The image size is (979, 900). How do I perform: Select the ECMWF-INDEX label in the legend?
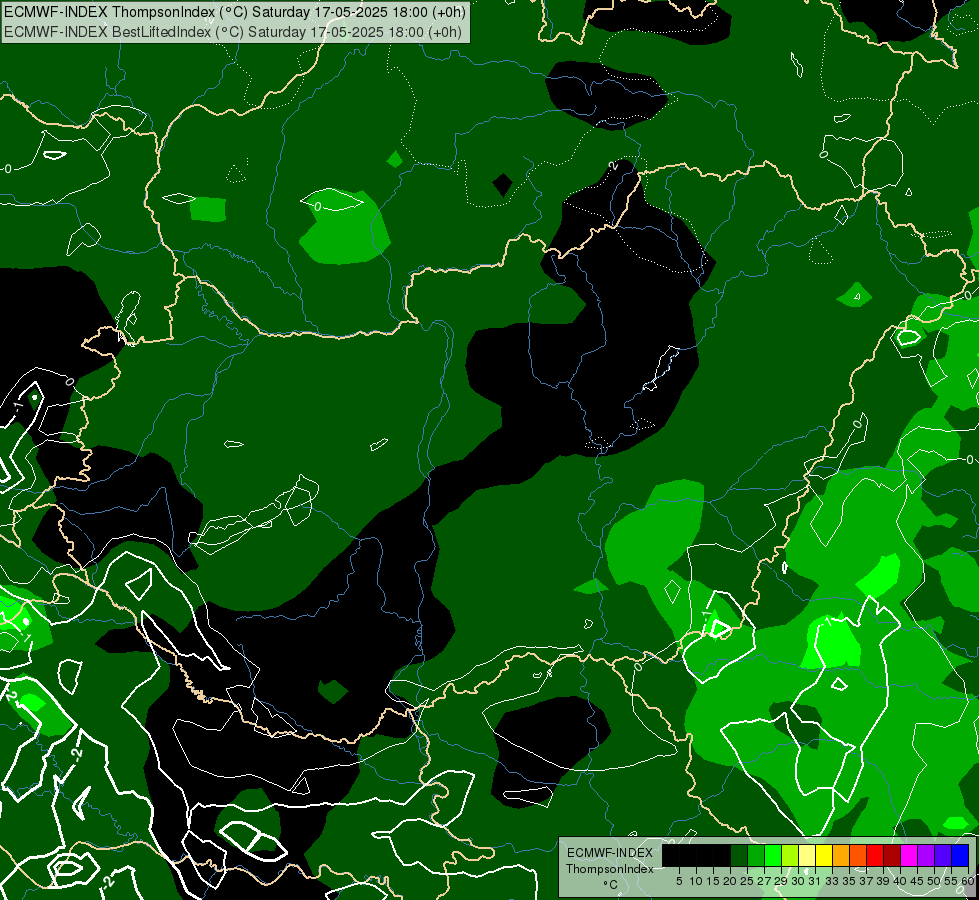point(610,853)
